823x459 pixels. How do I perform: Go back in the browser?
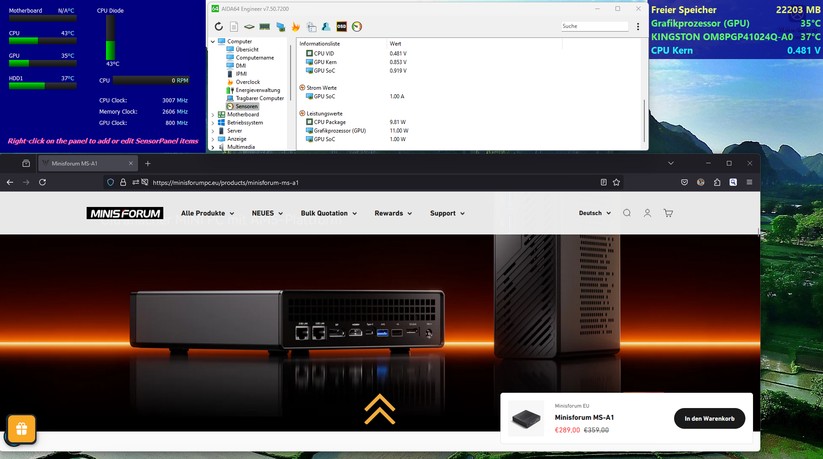coord(10,182)
